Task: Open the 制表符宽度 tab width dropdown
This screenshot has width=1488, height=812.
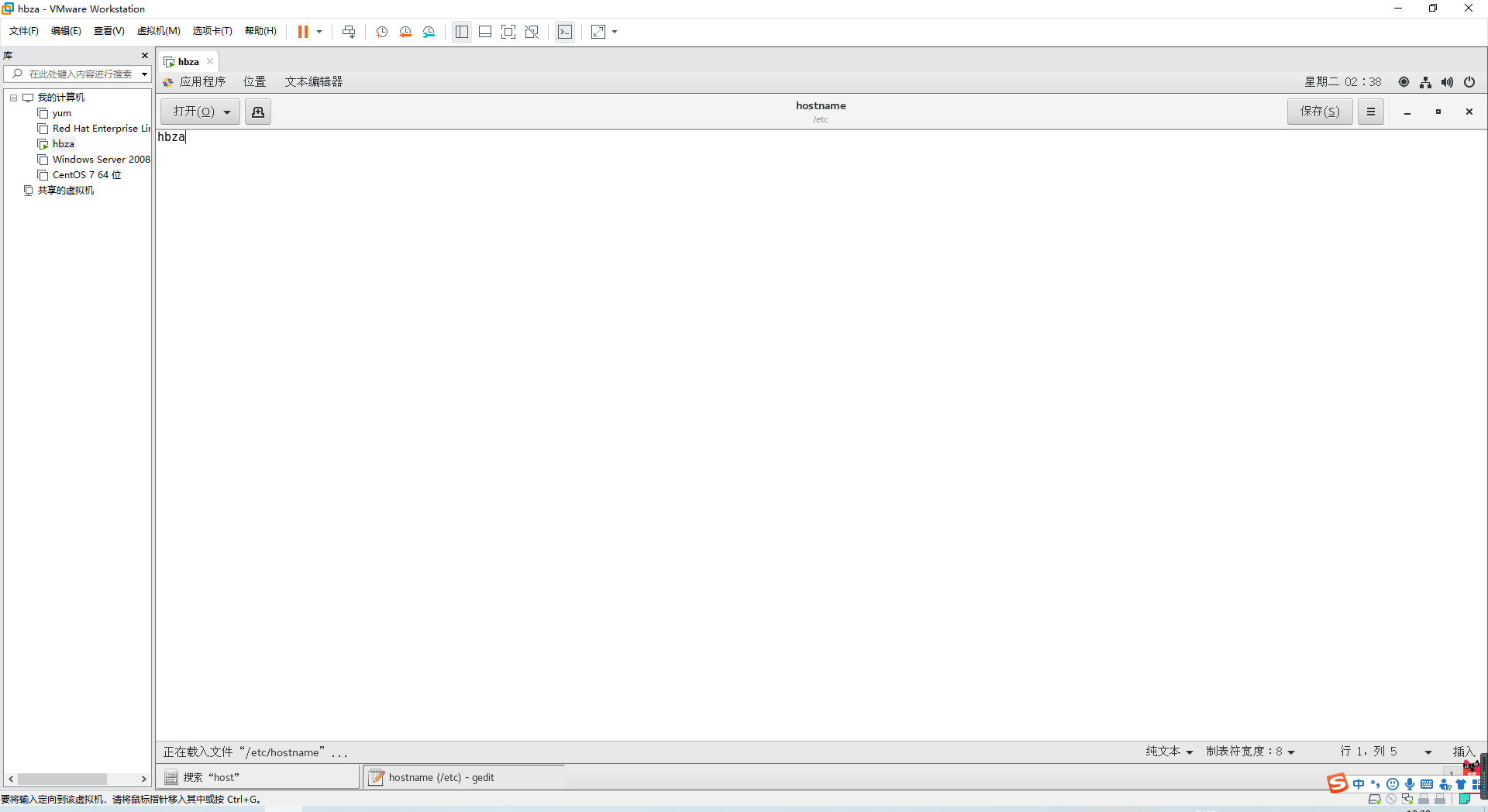Action: tap(1250, 752)
